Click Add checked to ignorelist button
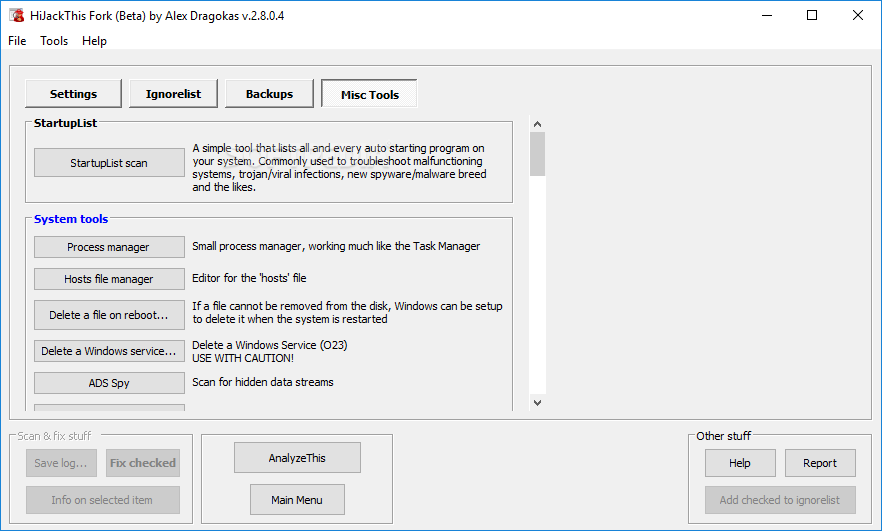 click(x=780, y=500)
